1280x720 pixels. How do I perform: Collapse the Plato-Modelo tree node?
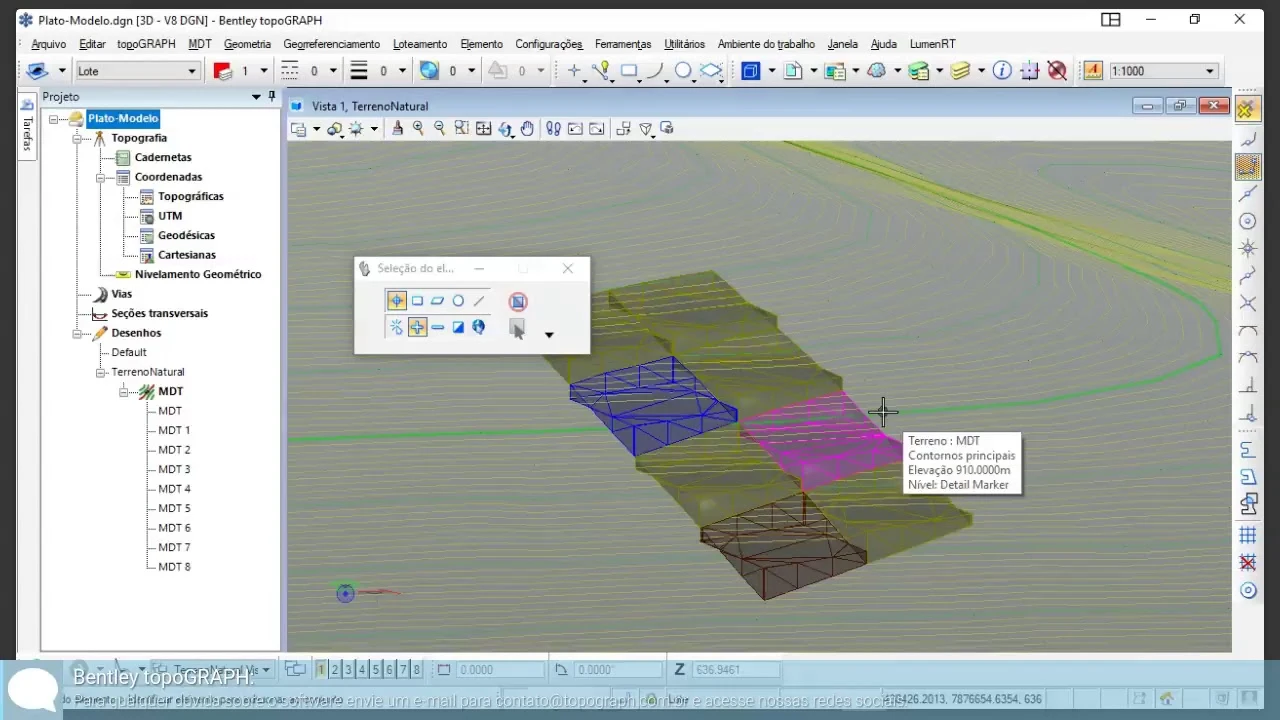[x=54, y=119]
